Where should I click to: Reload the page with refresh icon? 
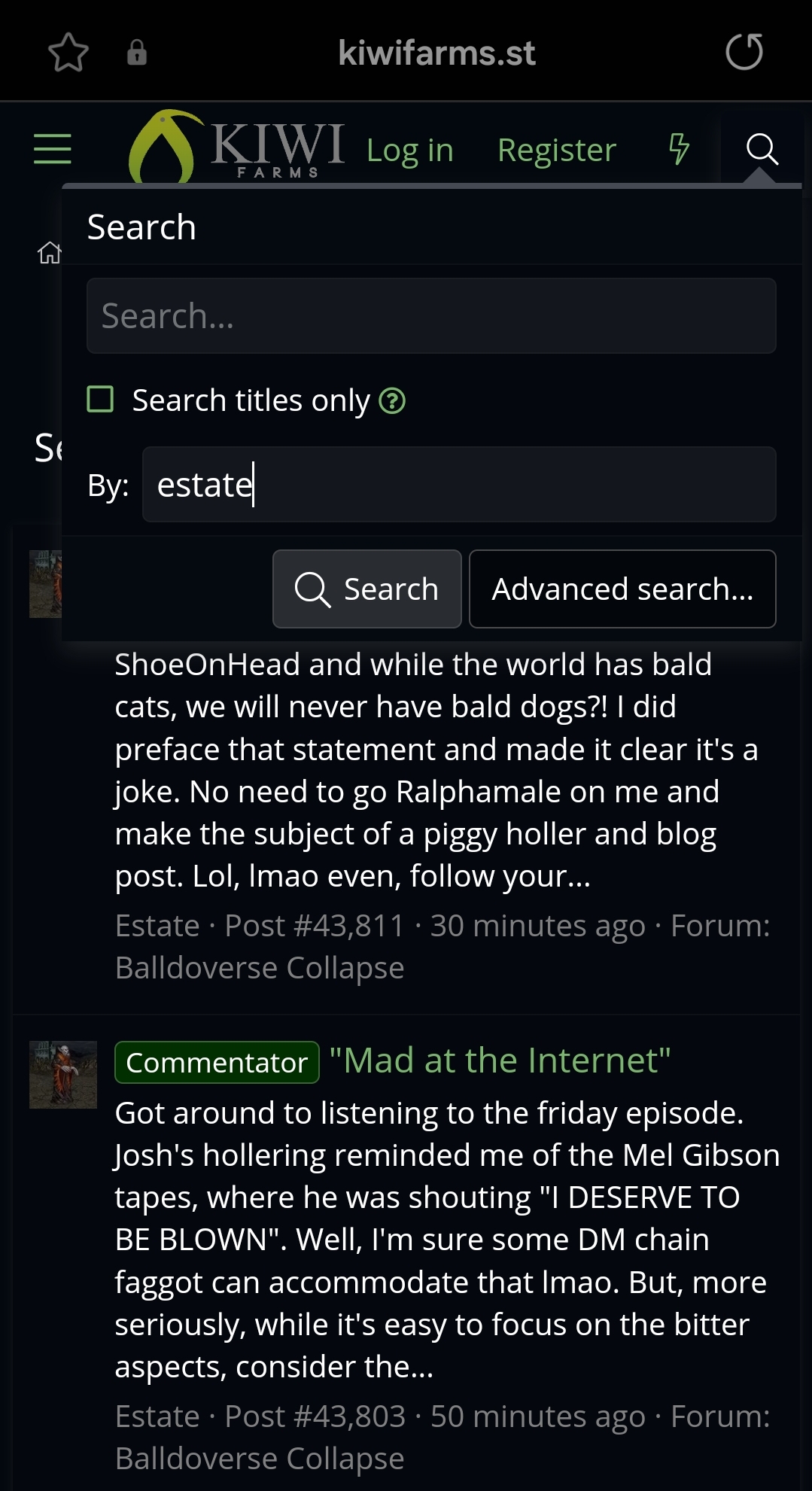pos(744,52)
